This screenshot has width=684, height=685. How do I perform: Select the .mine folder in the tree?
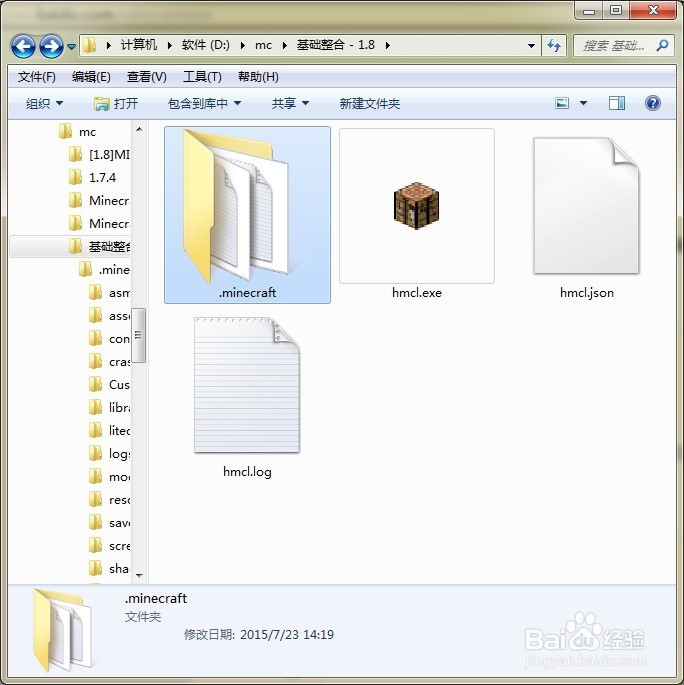(104, 270)
